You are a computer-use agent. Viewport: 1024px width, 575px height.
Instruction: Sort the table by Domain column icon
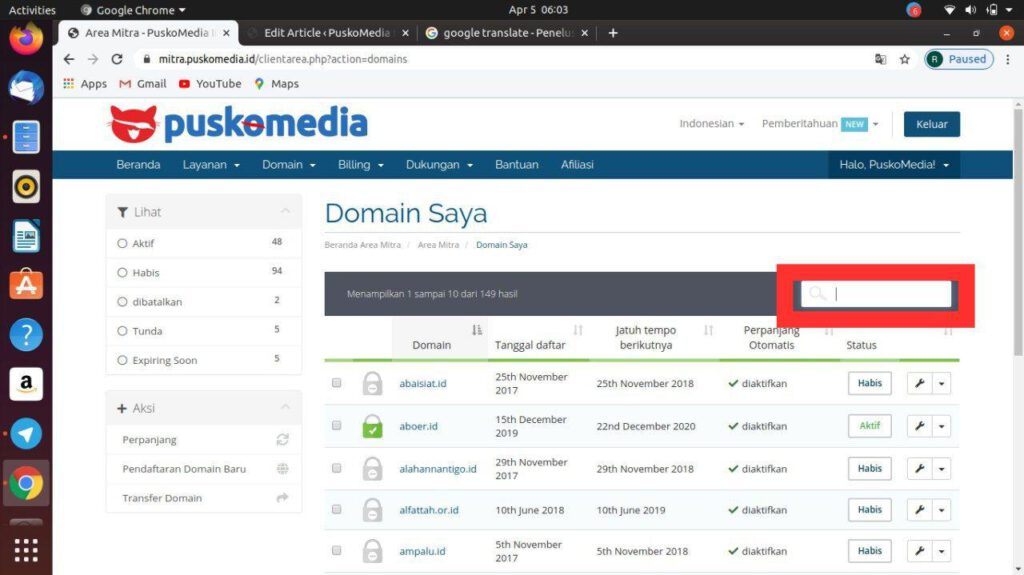click(x=477, y=330)
